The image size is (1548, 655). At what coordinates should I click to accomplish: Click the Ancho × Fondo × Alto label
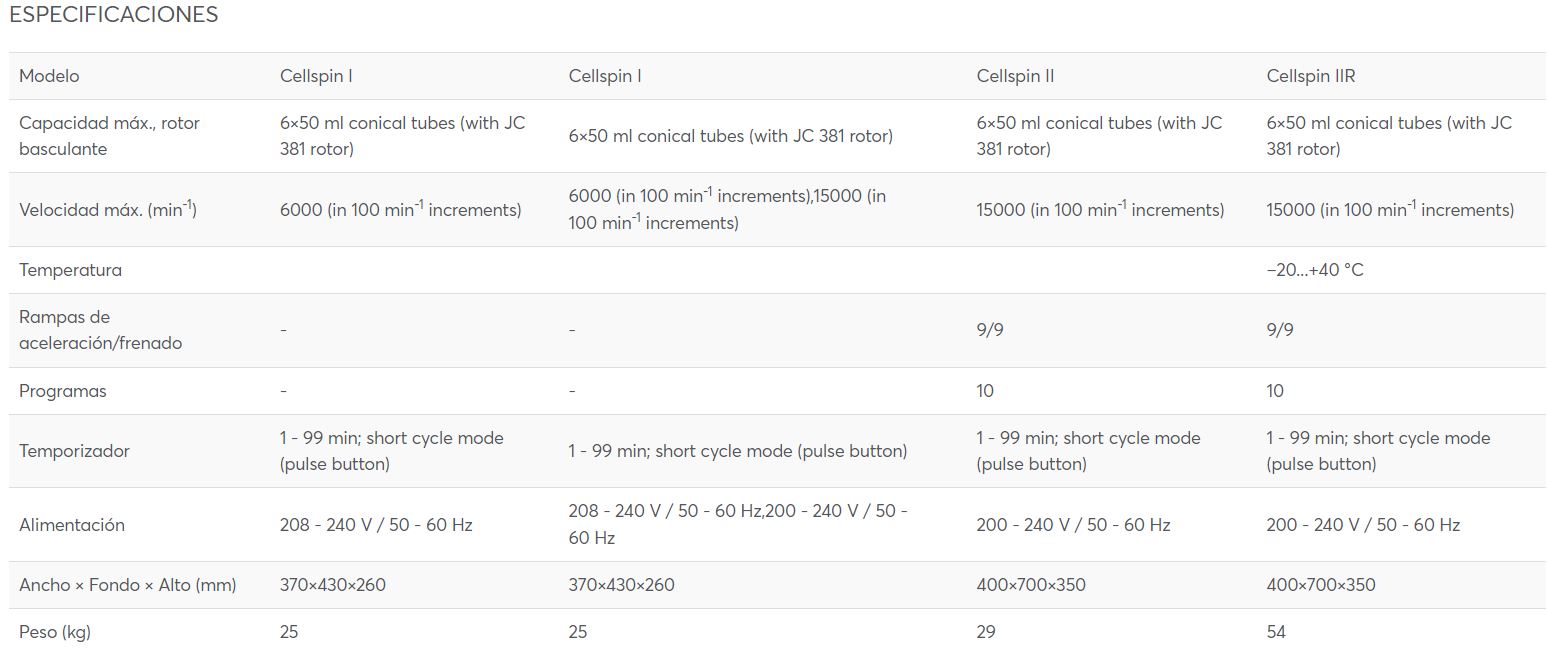coord(128,585)
